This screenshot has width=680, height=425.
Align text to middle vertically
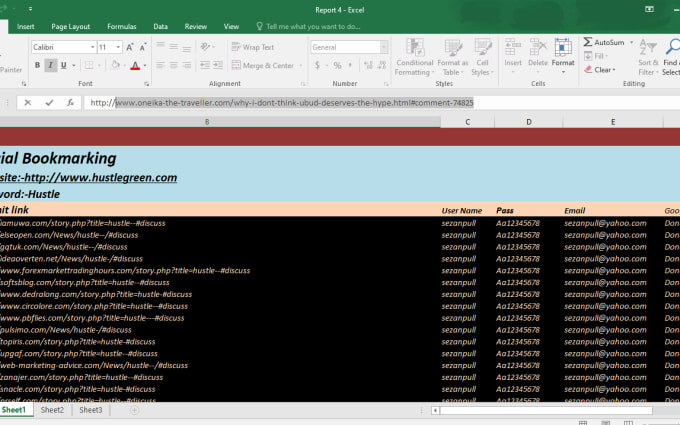point(173,47)
